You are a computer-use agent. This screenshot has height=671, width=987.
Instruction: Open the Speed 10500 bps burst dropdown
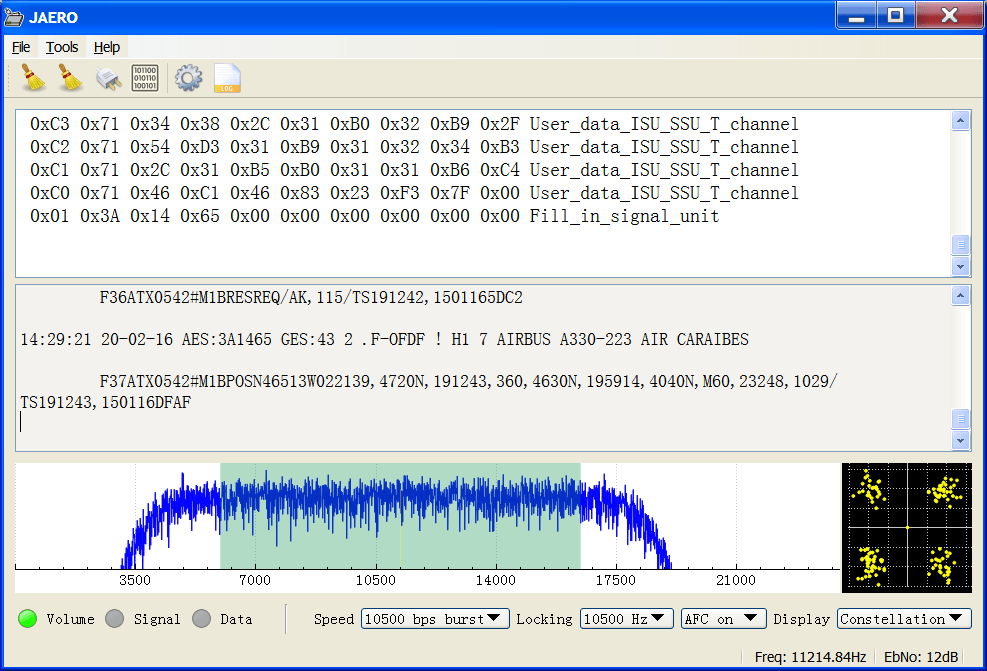[x=435, y=619]
